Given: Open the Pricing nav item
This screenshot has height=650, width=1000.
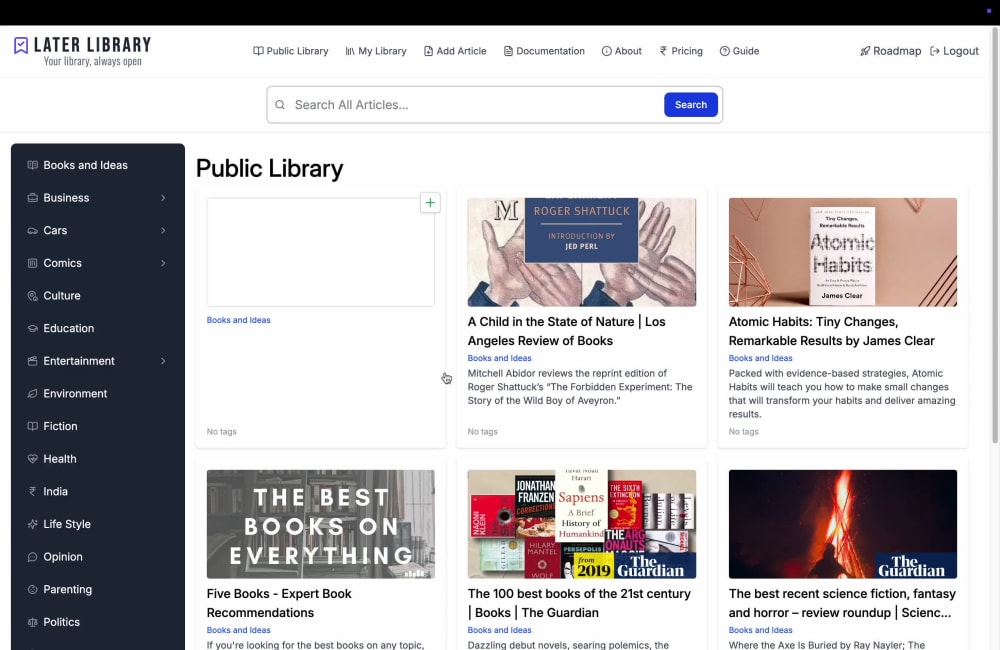Looking at the screenshot, I should click(681, 51).
